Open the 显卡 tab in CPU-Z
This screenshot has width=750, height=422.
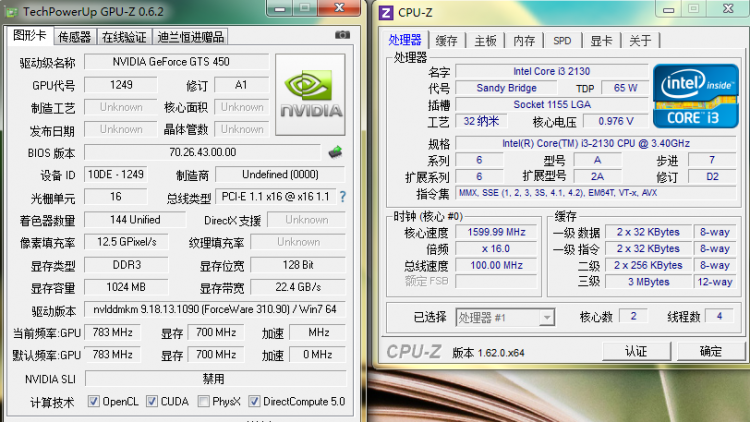601,41
